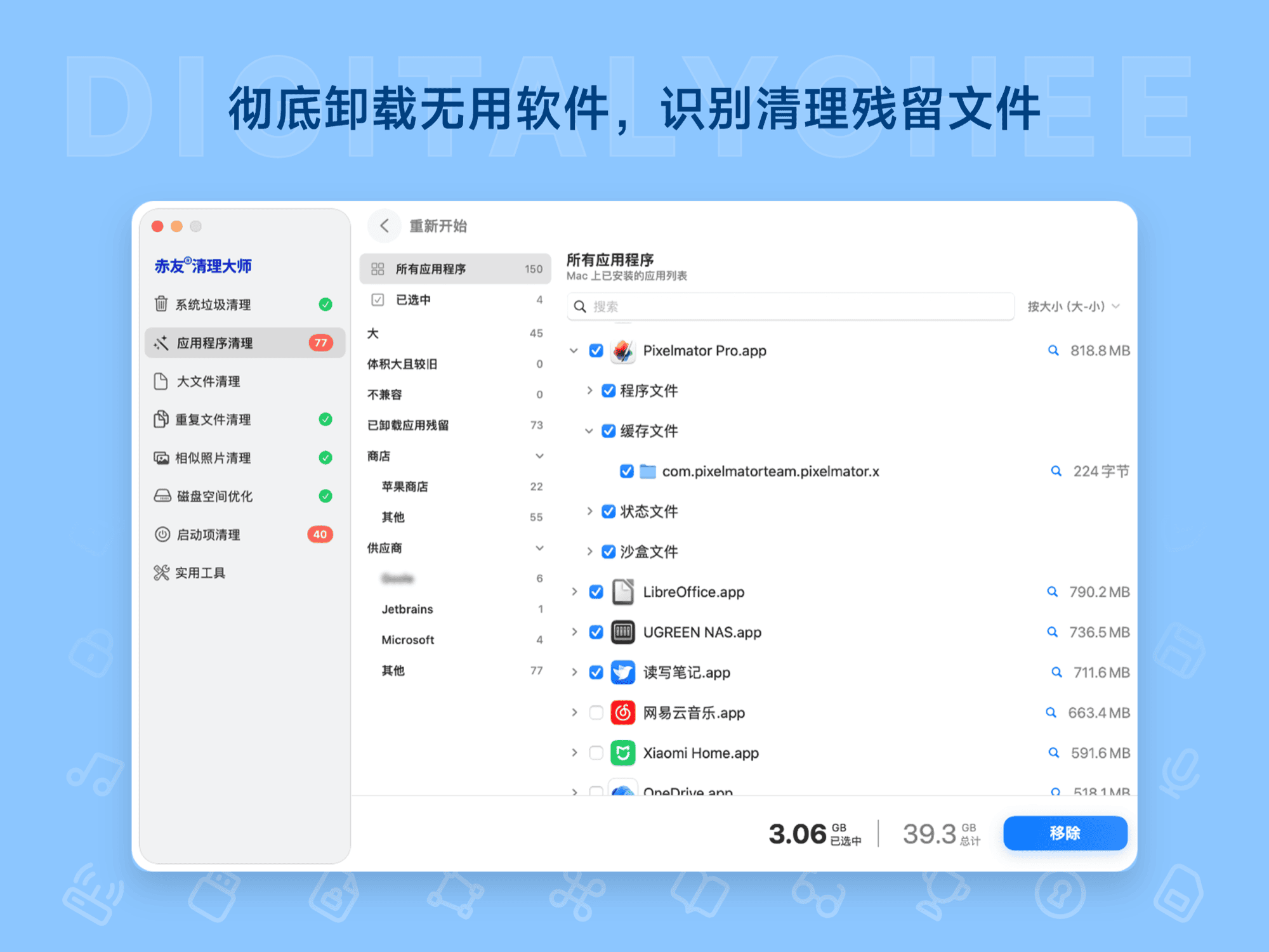1269x952 pixels.
Task: Click the 移除 button
Action: click(x=1065, y=833)
